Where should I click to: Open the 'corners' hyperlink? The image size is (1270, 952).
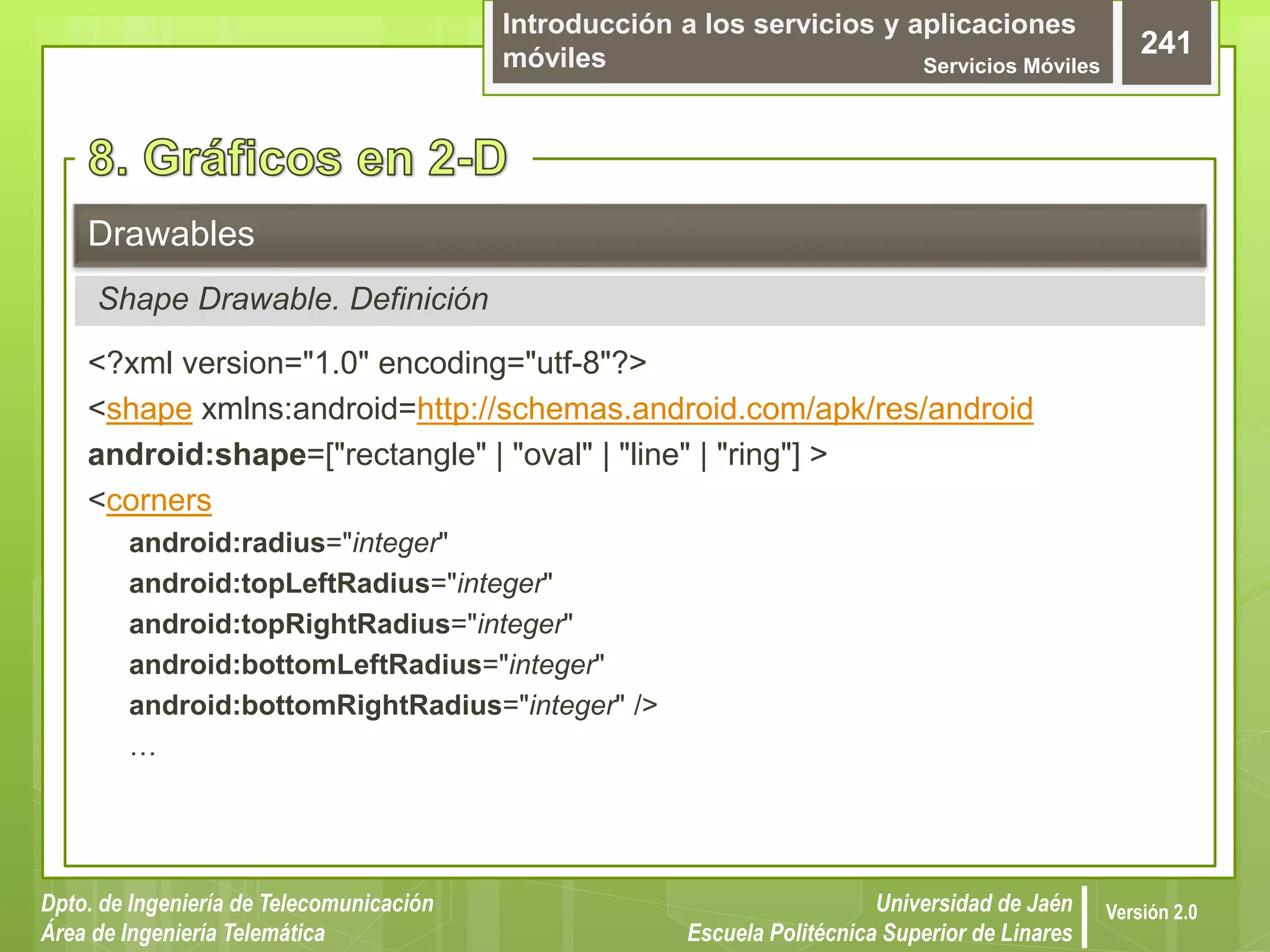(159, 501)
